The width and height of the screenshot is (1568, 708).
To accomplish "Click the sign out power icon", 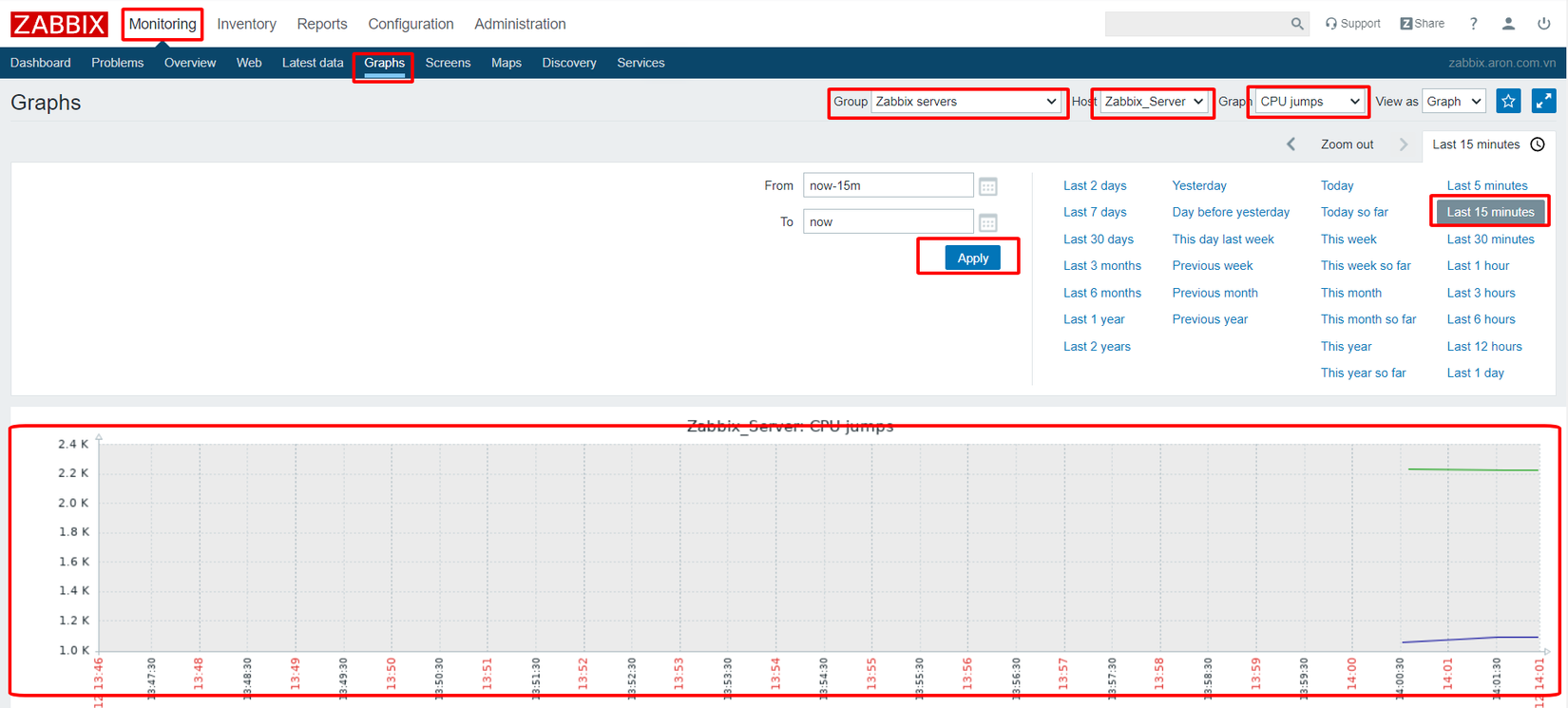I will (1544, 24).
